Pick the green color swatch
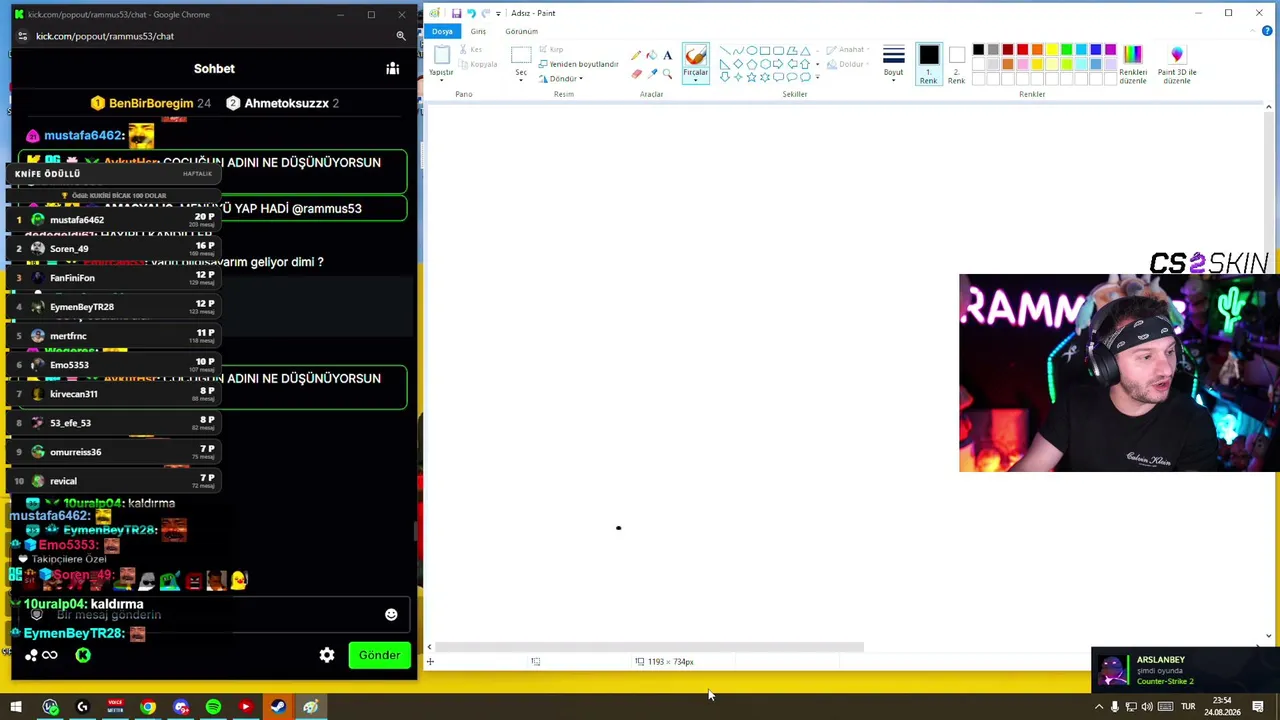The height and width of the screenshot is (720, 1280). point(1066,50)
